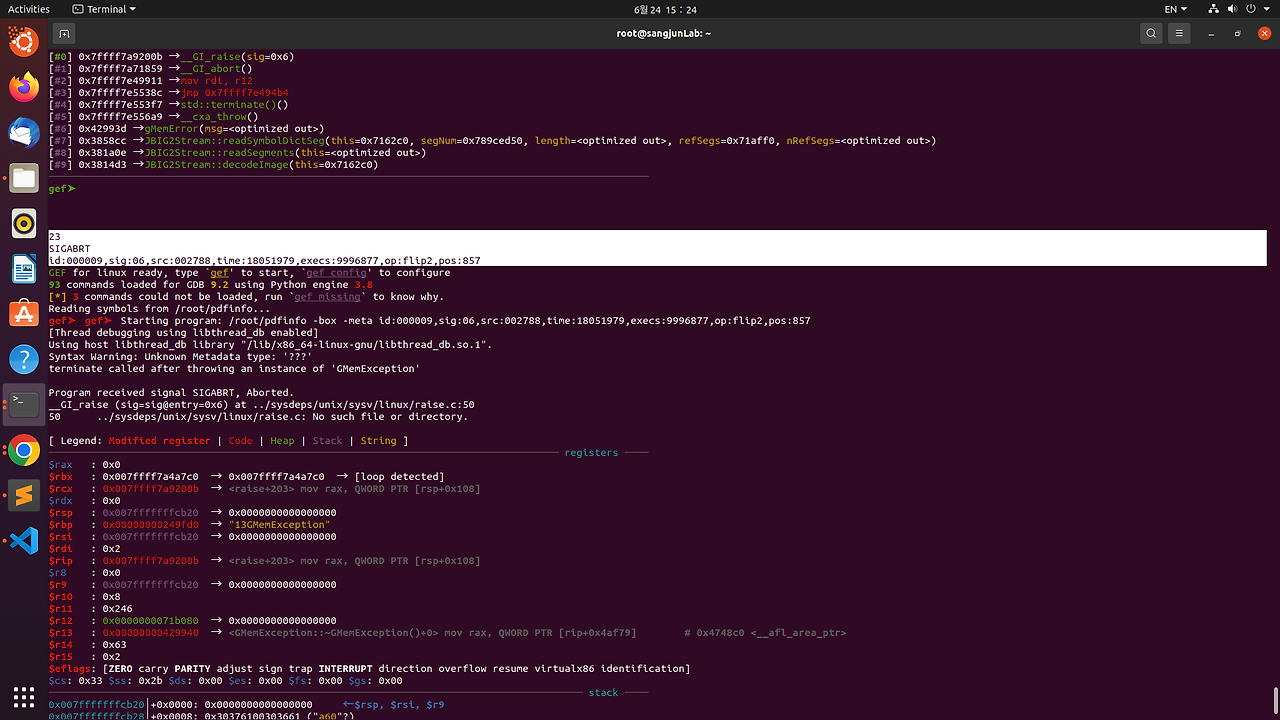
Task: Click 'terminate called after throwing' line
Action: 234,368
